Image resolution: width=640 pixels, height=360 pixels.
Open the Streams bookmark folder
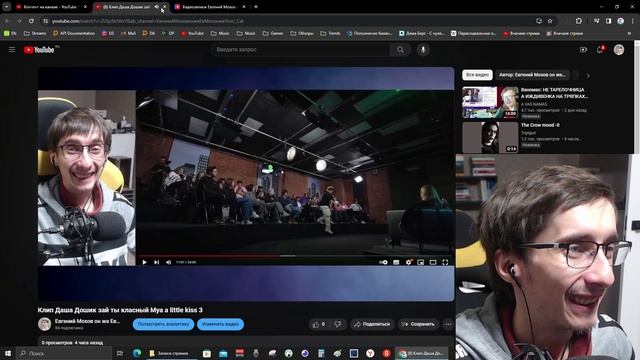pos(35,33)
